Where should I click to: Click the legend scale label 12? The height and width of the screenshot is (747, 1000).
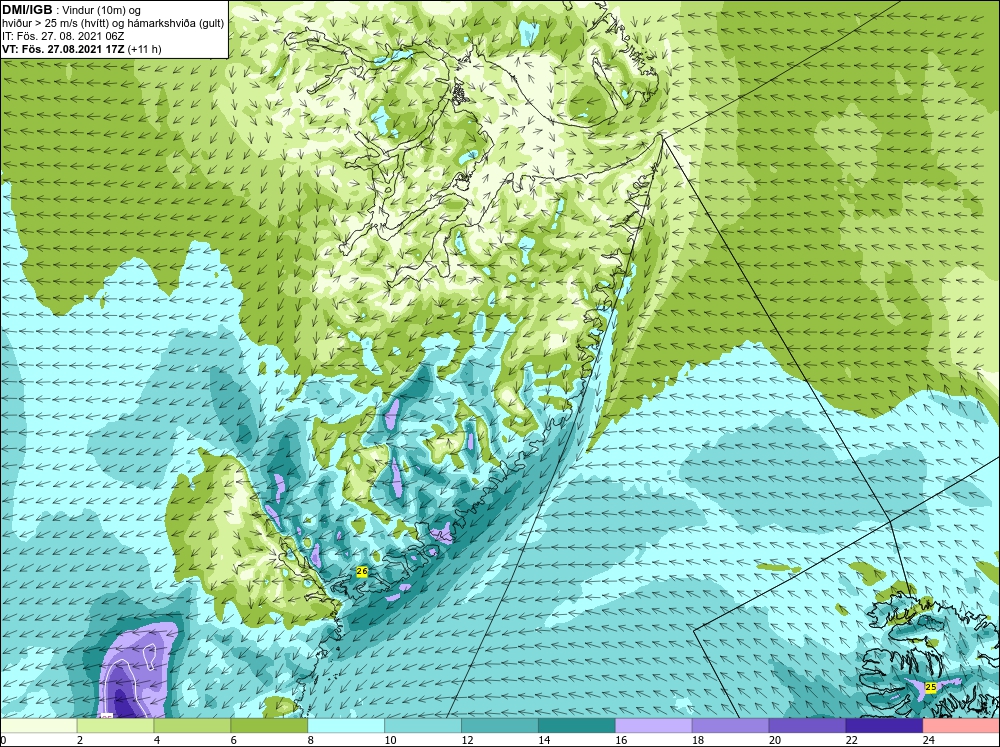coord(467,740)
